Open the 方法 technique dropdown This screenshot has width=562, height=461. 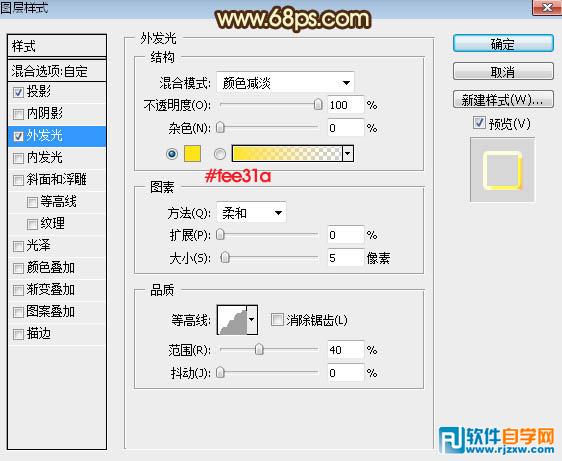(251, 213)
